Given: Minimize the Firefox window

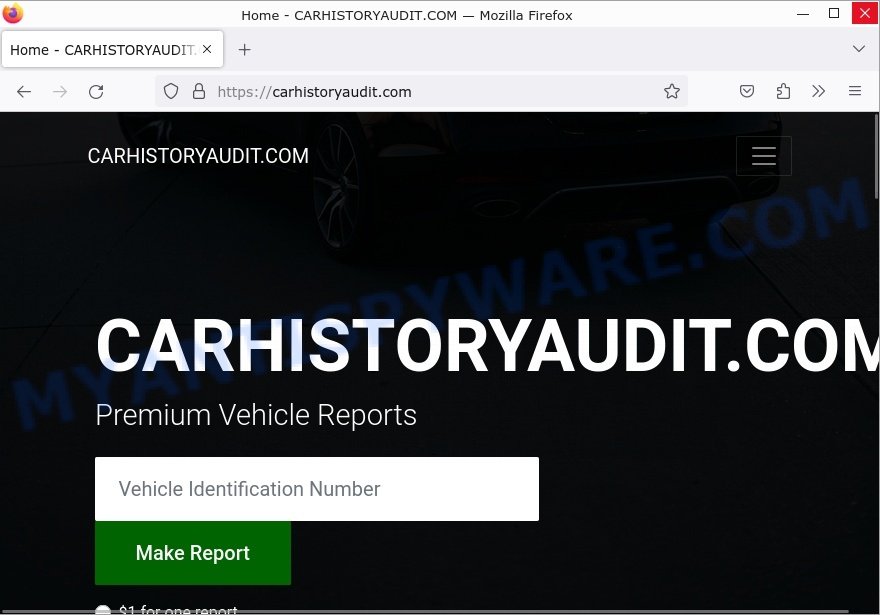Looking at the screenshot, I should click(803, 13).
